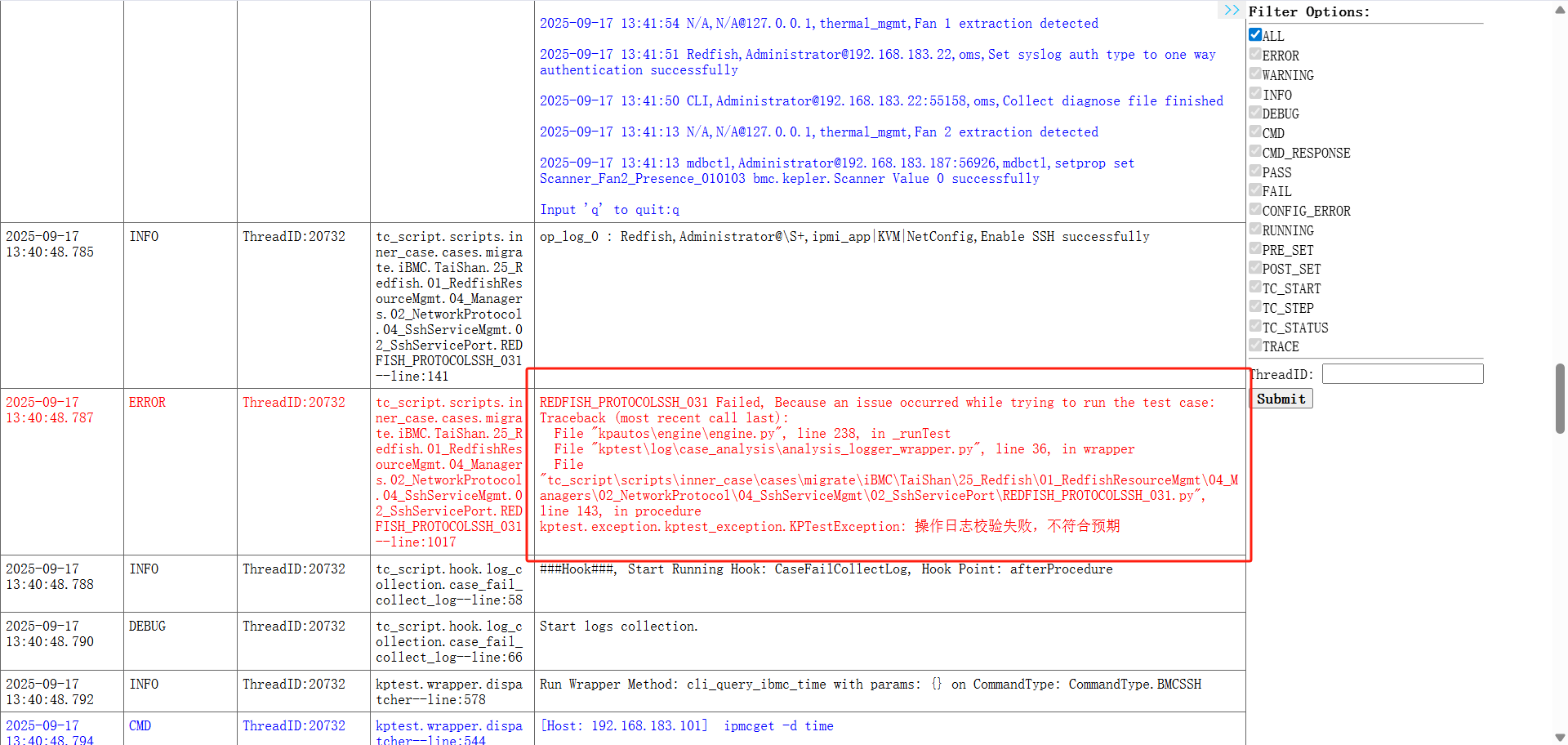This screenshot has height=745, width=1568.
Task: Check the FAIL filter checkbox
Action: tap(1255, 190)
